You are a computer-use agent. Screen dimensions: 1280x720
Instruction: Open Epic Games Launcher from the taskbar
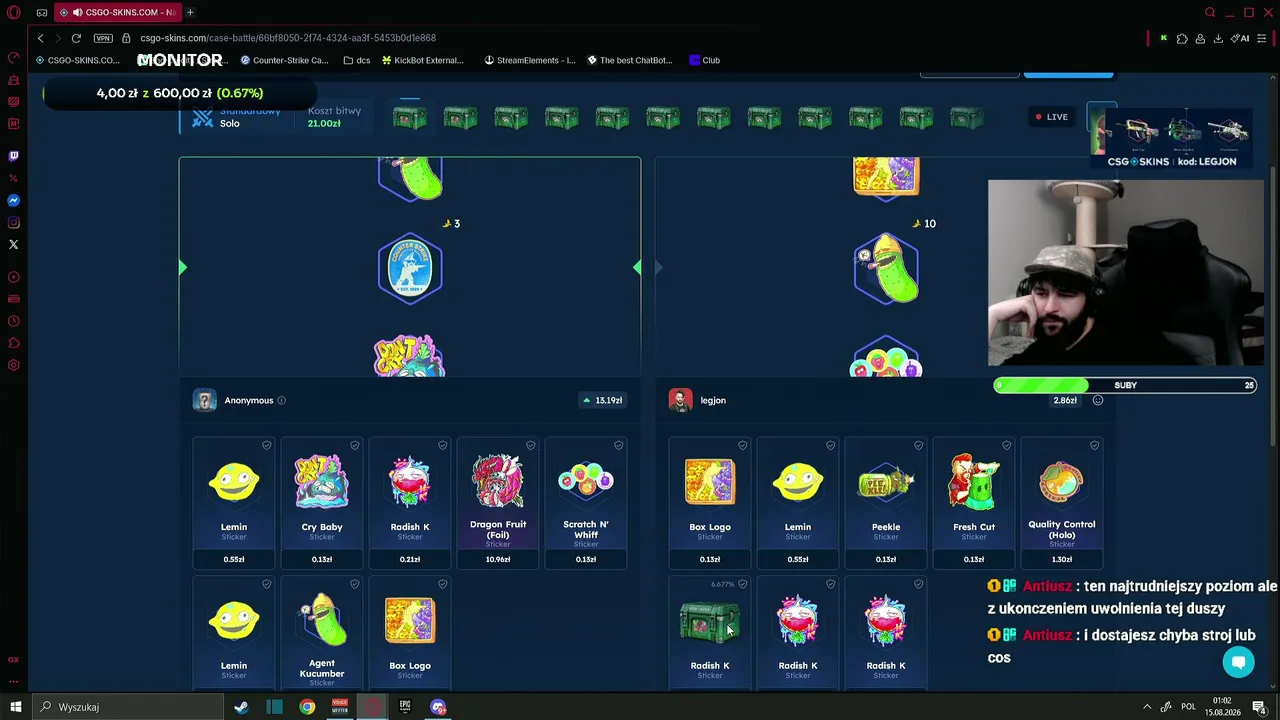pyautogui.click(x=405, y=707)
